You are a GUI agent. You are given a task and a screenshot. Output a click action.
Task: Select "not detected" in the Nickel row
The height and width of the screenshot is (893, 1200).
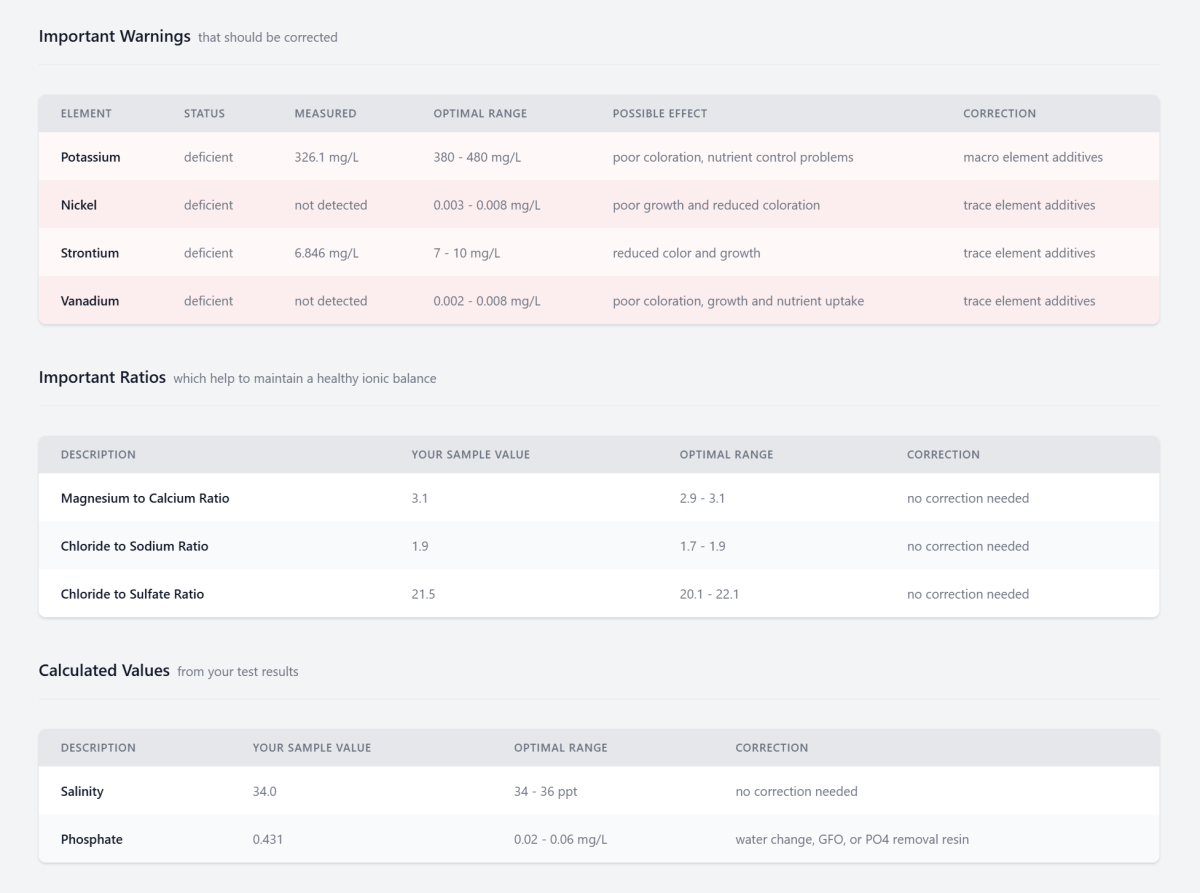(331, 205)
